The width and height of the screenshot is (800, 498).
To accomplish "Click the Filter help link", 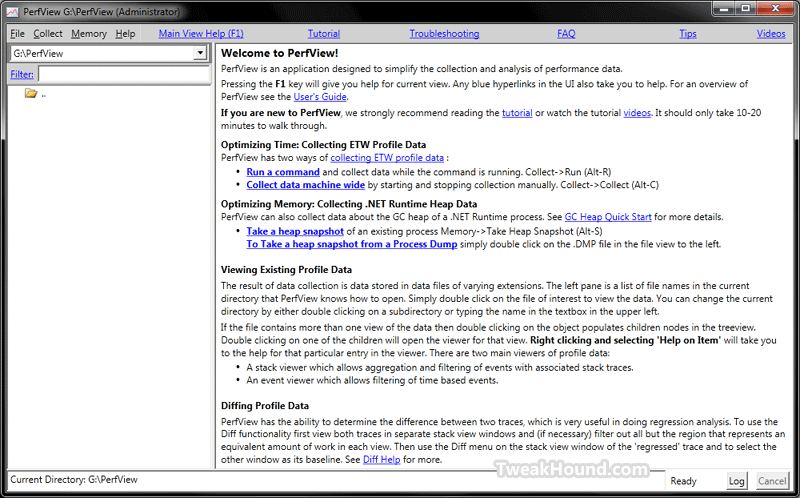I will pyautogui.click(x=22, y=74).
